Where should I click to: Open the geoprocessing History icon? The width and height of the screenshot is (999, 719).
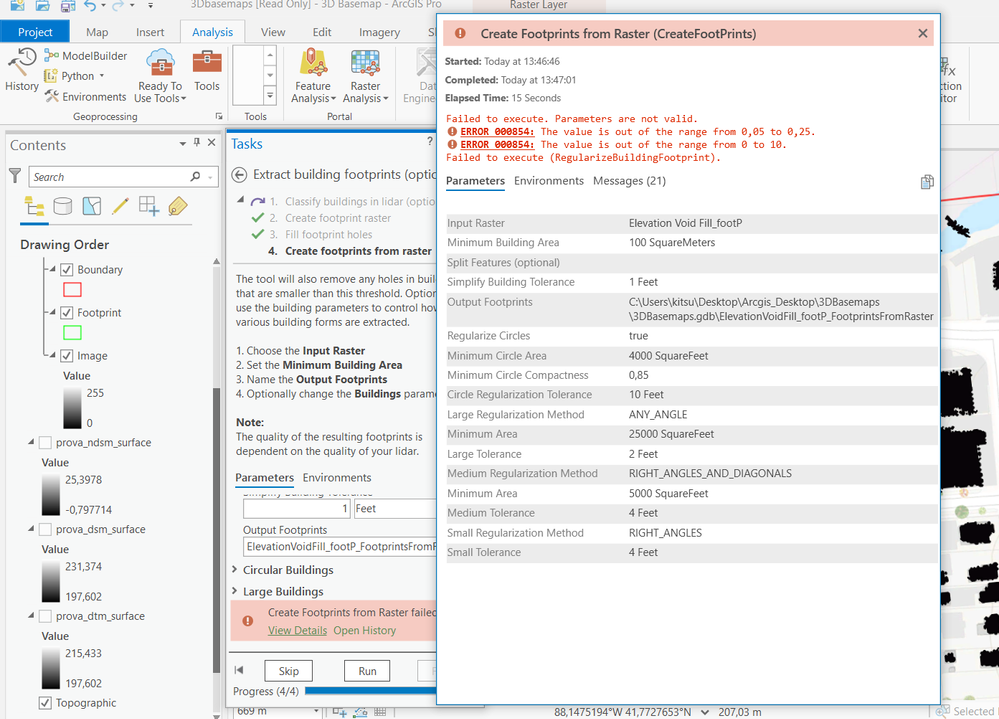(22, 70)
